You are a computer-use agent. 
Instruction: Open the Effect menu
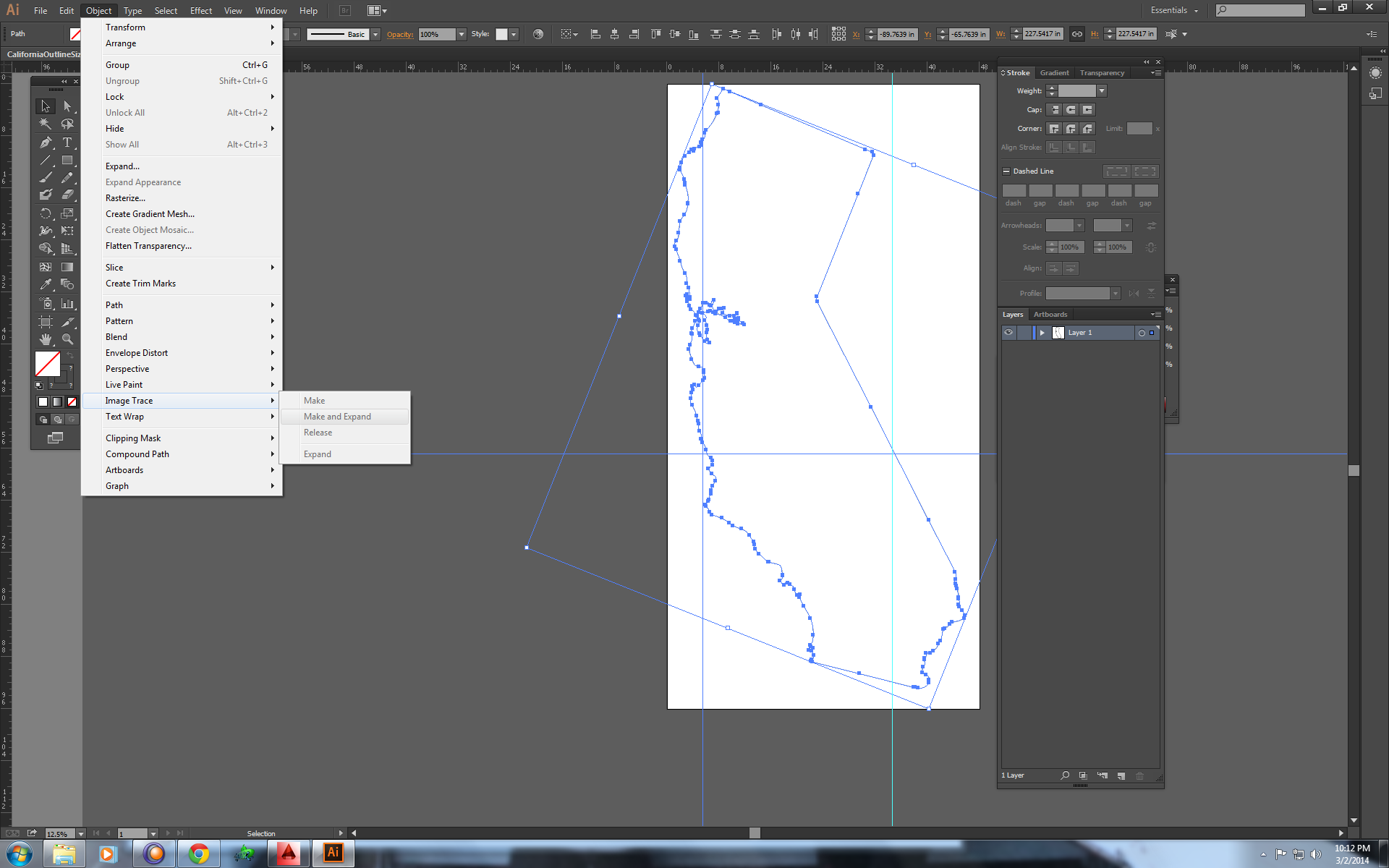(x=201, y=11)
